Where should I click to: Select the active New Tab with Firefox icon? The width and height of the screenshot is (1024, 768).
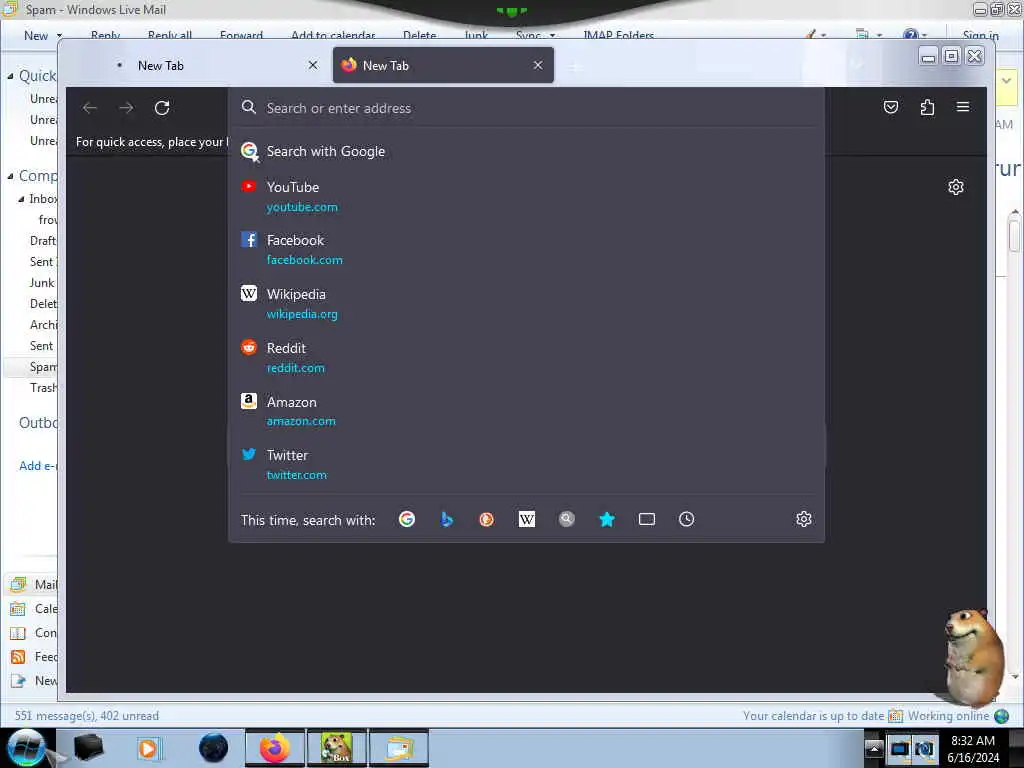coord(443,65)
